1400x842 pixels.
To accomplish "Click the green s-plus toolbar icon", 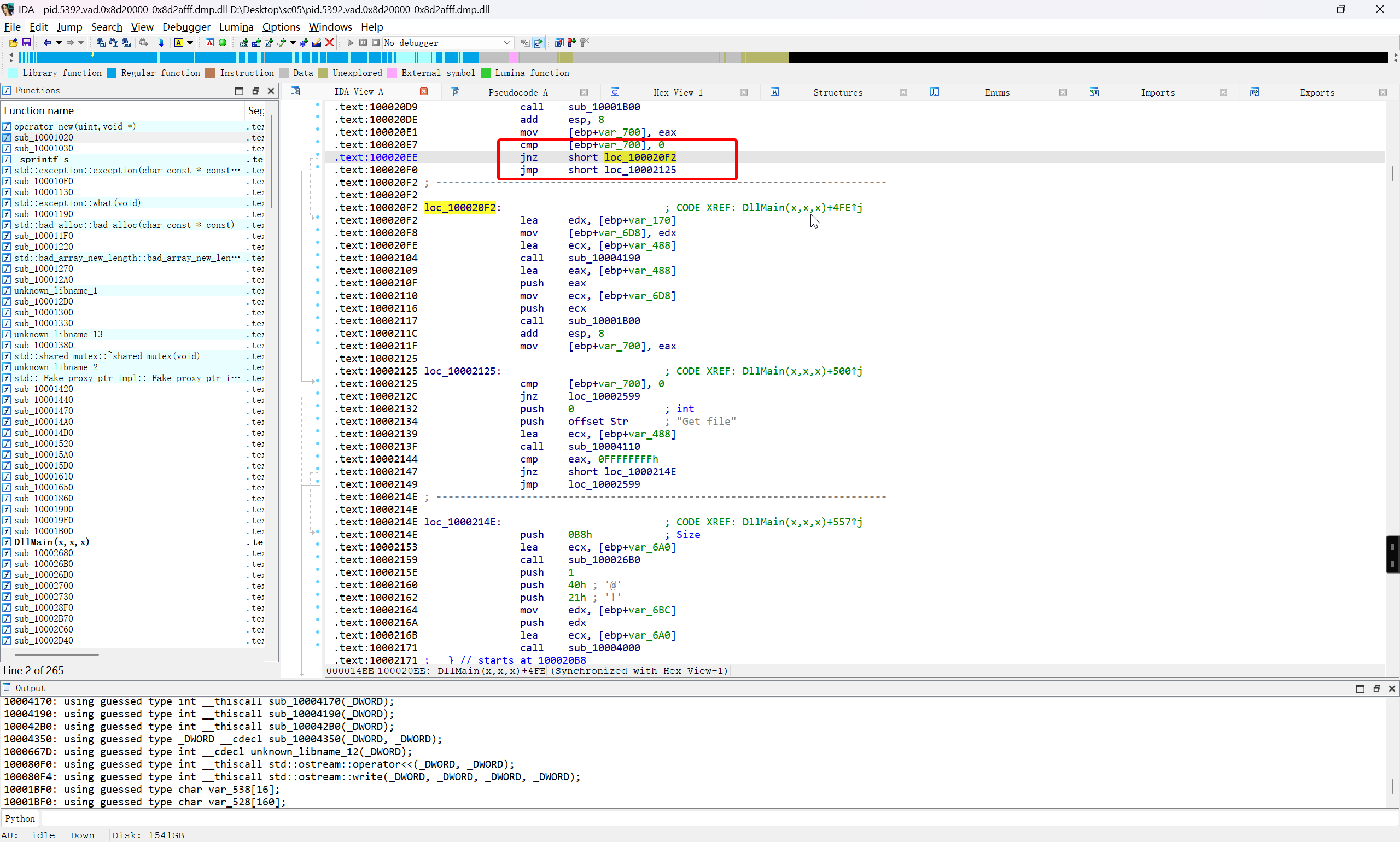I will coord(282,43).
